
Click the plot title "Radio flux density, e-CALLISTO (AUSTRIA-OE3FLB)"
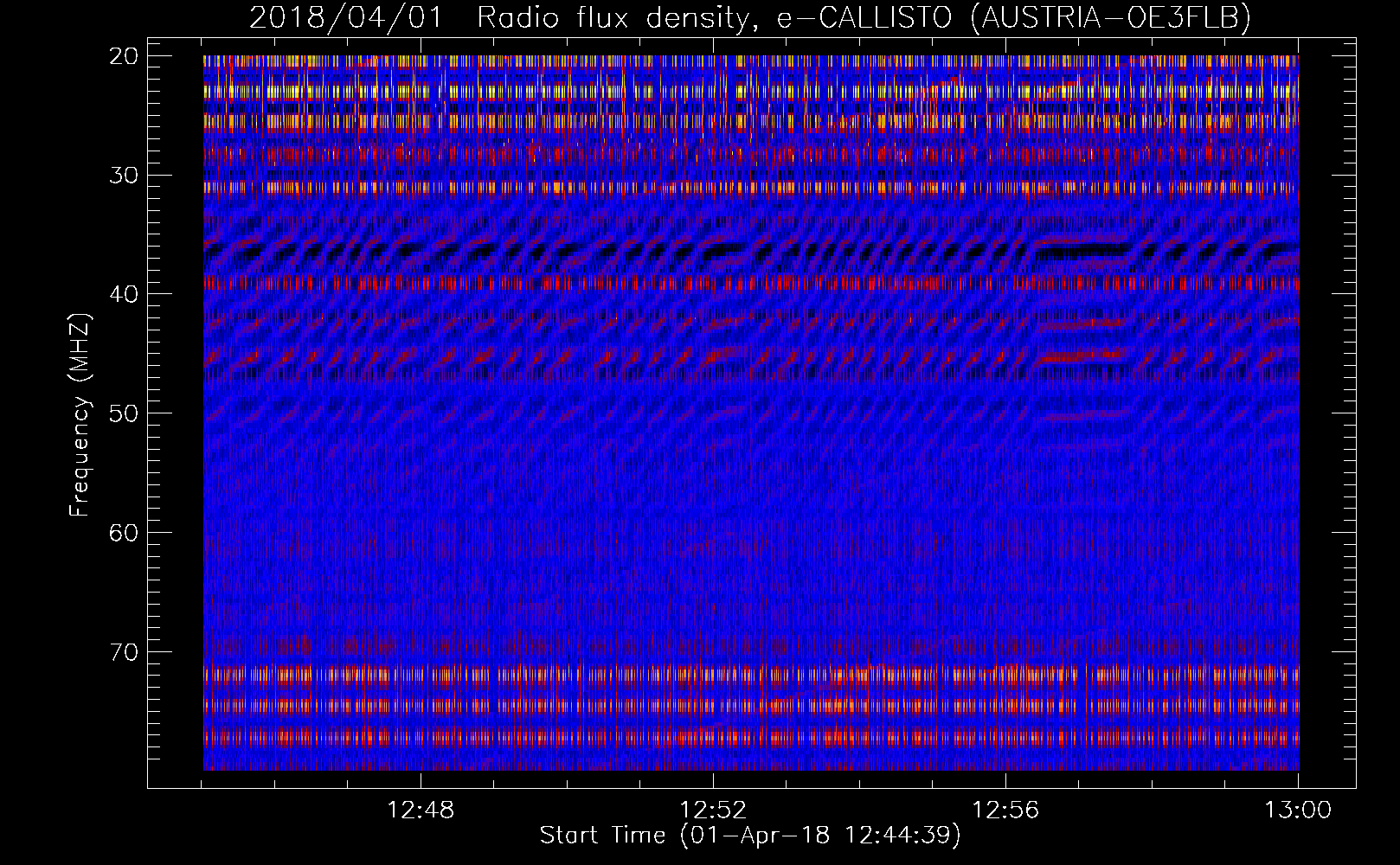click(864, 17)
